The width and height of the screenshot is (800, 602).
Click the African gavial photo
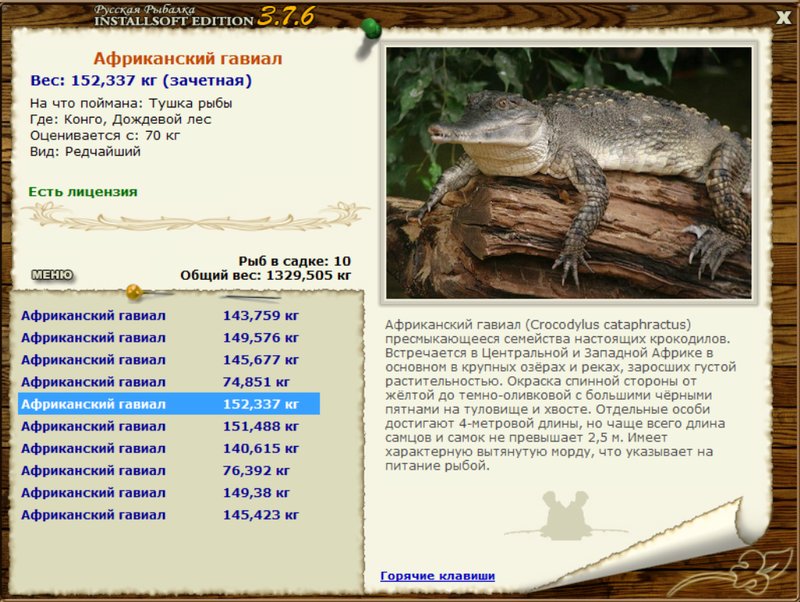(x=568, y=173)
